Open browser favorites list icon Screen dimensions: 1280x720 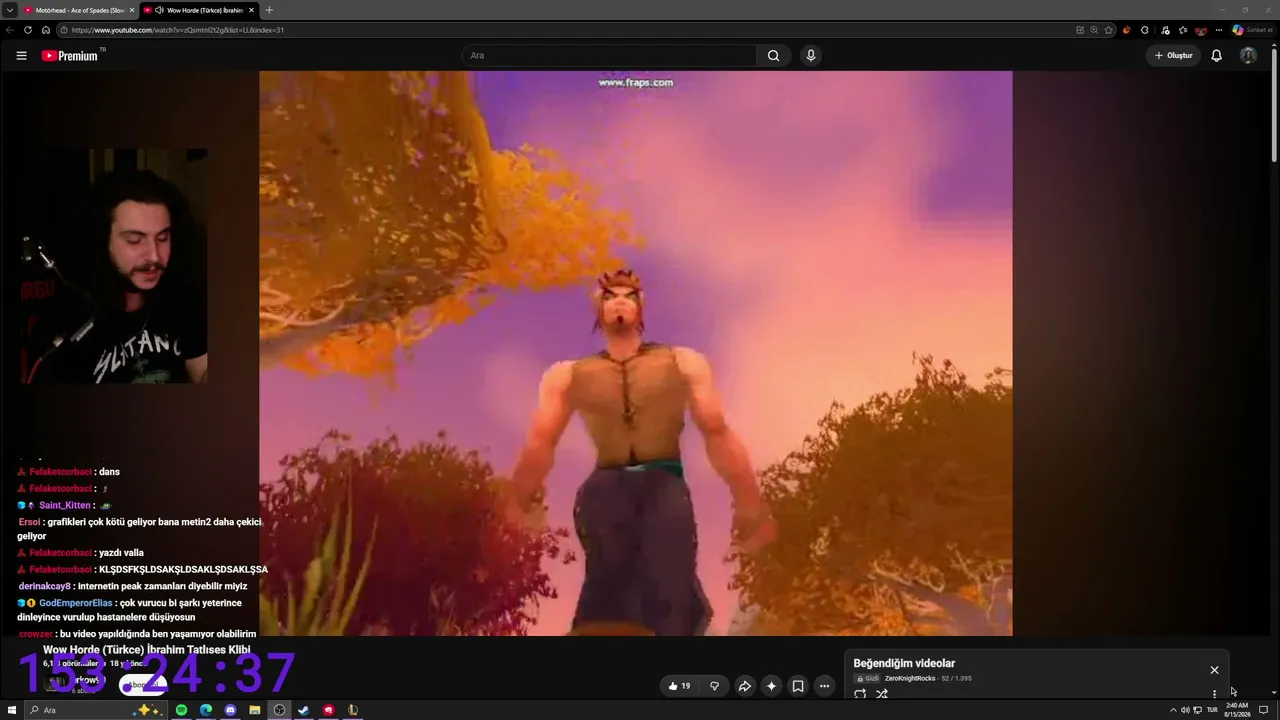[x=1182, y=30]
